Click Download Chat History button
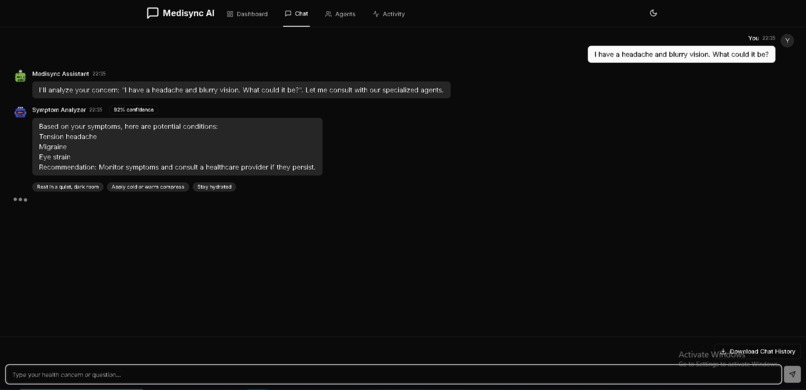 [757, 351]
